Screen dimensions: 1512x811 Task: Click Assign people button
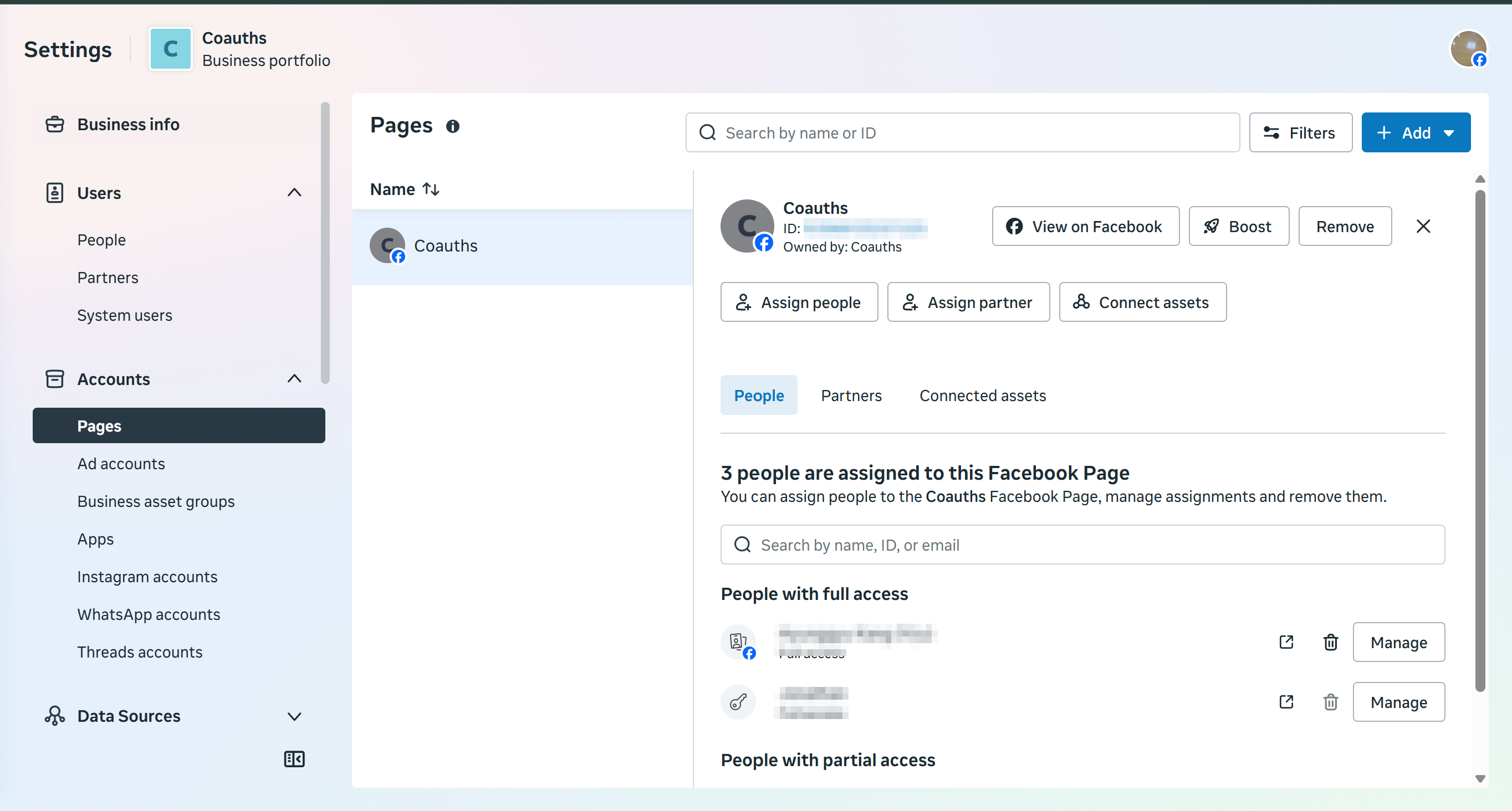click(799, 301)
